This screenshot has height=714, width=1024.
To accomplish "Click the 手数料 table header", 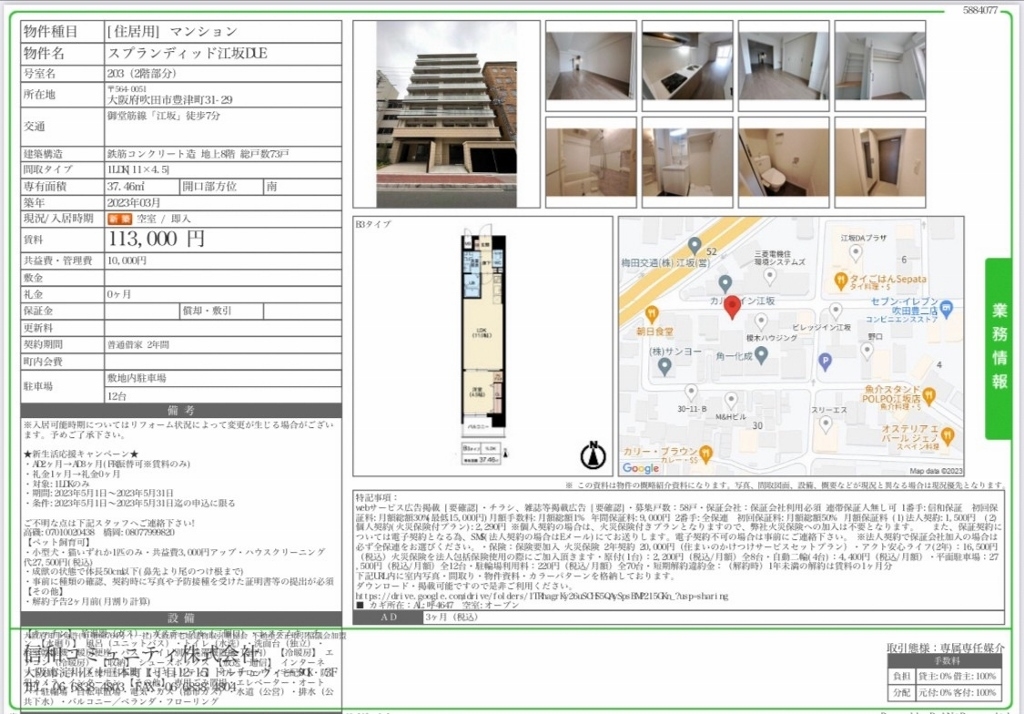I will click(946, 660).
